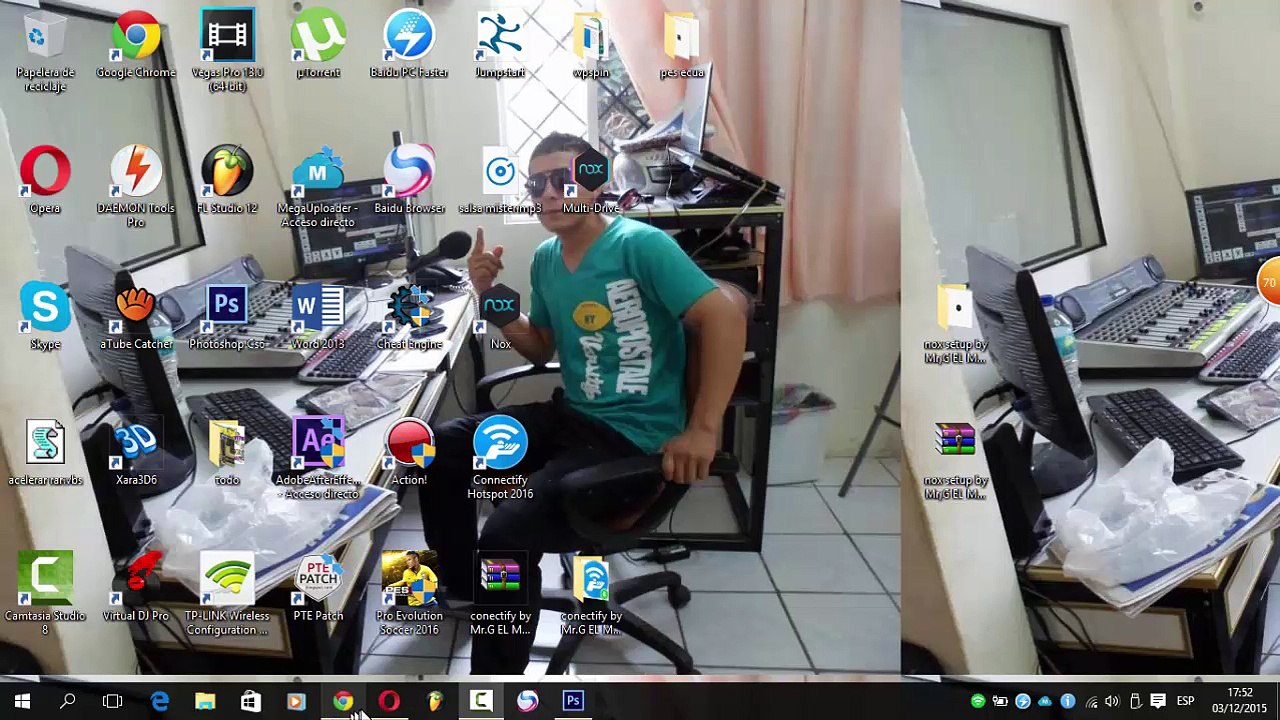
Task: Select the Cheat Engine desktop icon
Action: click(409, 310)
